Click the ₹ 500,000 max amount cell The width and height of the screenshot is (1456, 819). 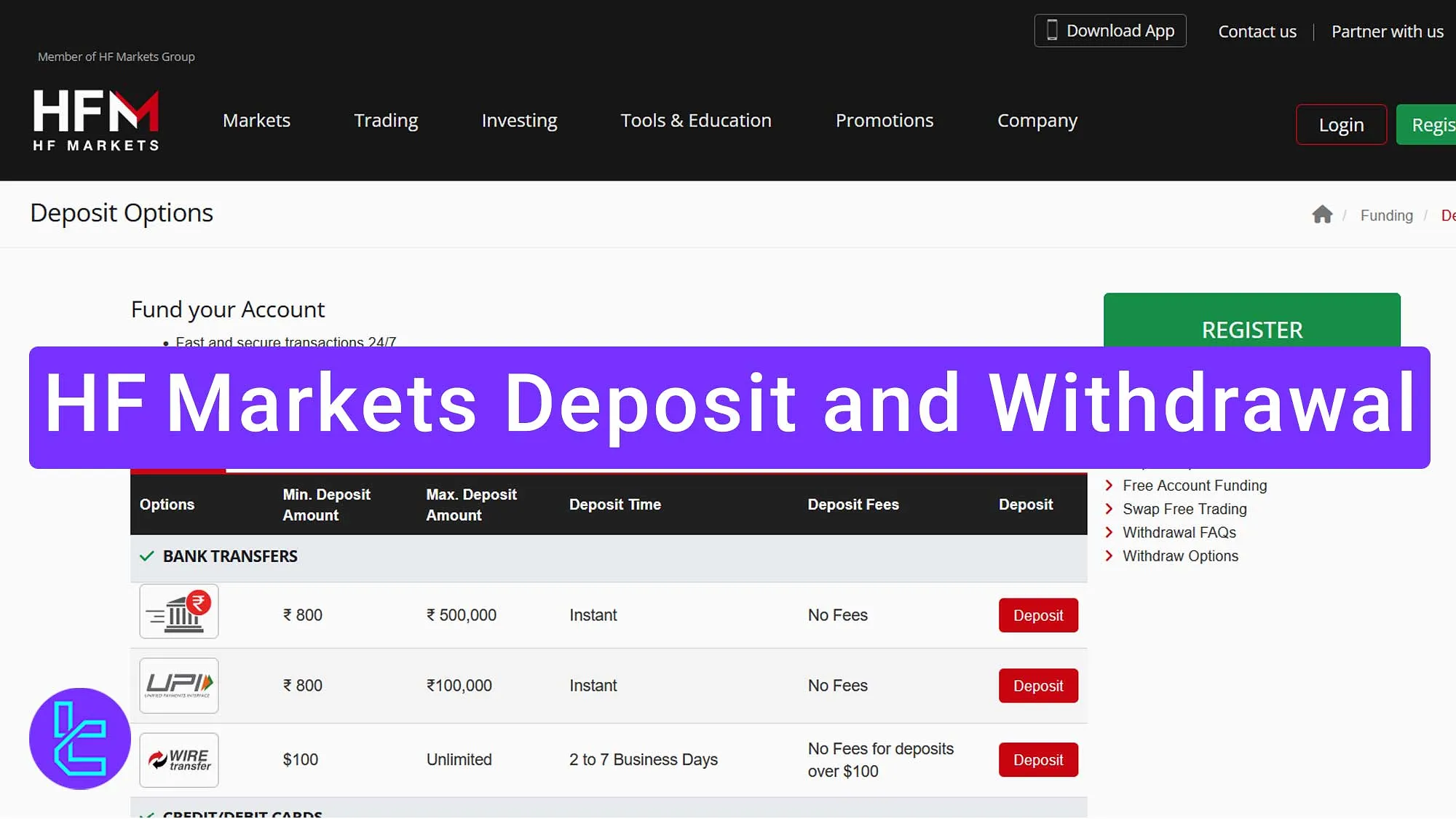coord(462,615)
